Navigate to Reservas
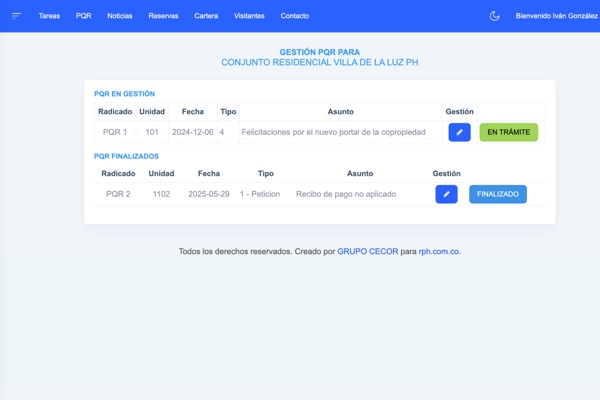 click(163, 16)
